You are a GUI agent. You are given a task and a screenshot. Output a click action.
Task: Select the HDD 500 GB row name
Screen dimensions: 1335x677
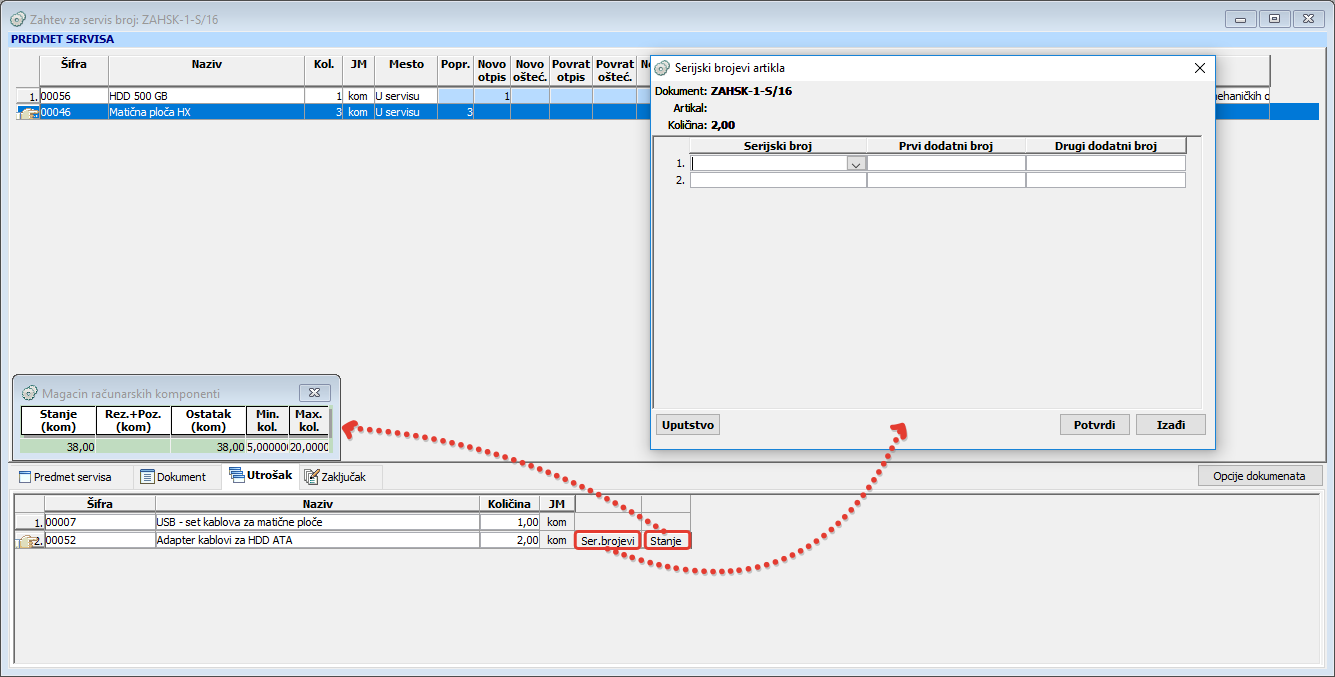(x=206, y=96)
